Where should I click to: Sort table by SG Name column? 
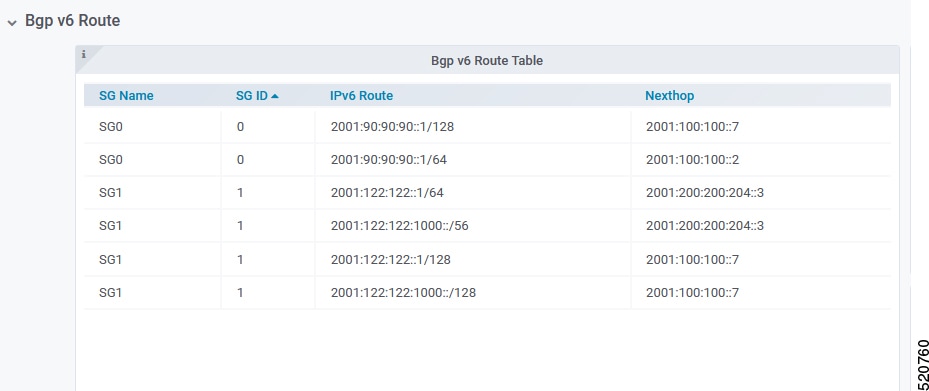point(126,95)
